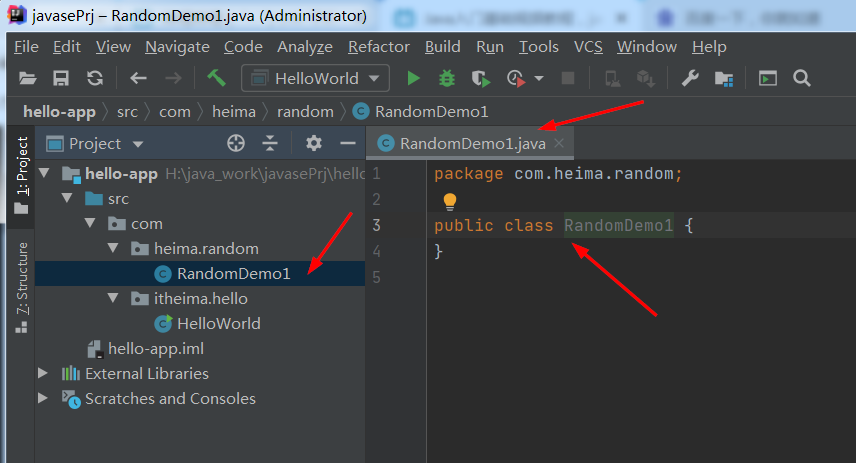Open the profiler dropdown arrow
Image resolution: width=856 pixels, height=463 pixels.
[x=539, y=78]
